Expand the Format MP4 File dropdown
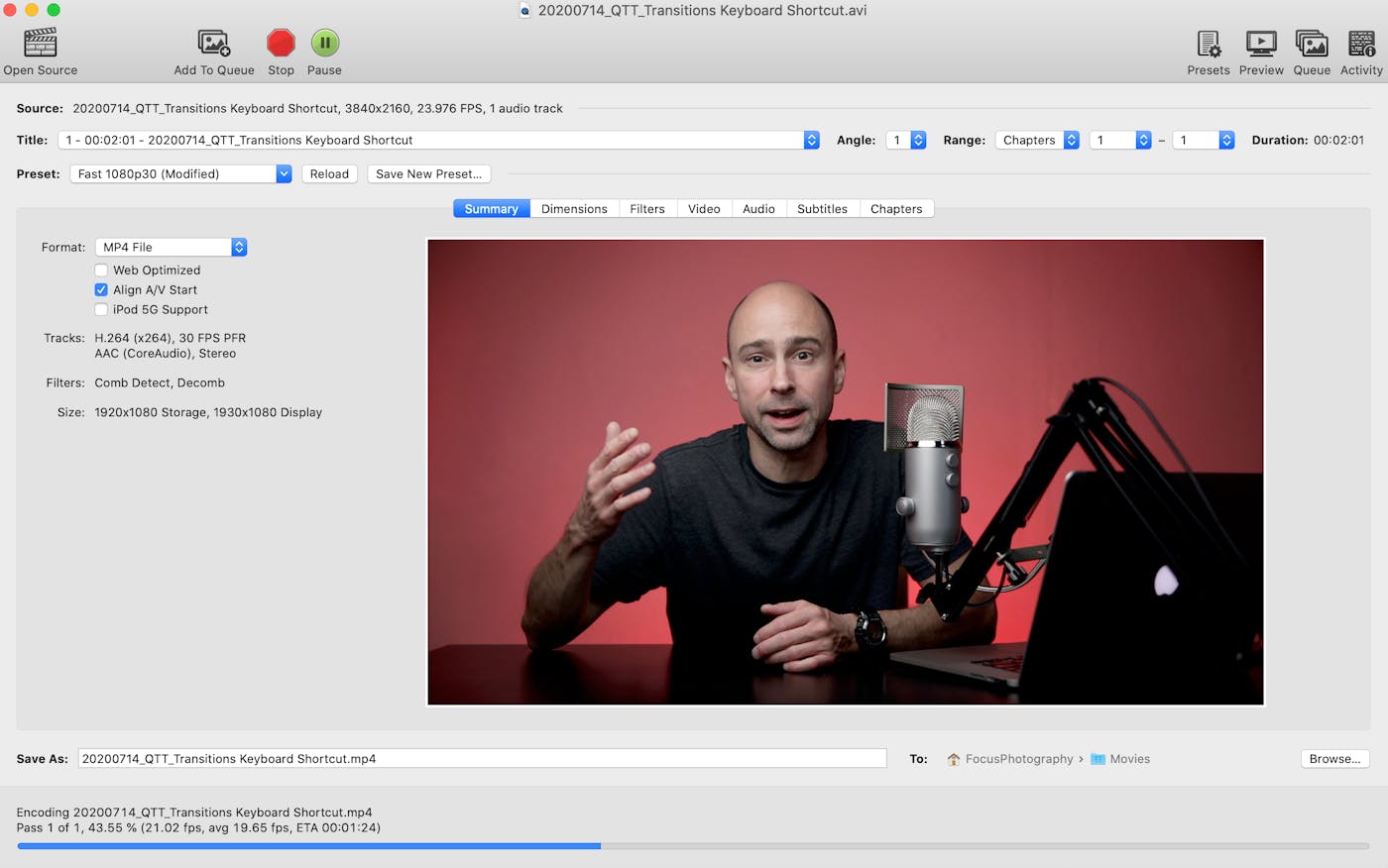 [x=171, y=248]
